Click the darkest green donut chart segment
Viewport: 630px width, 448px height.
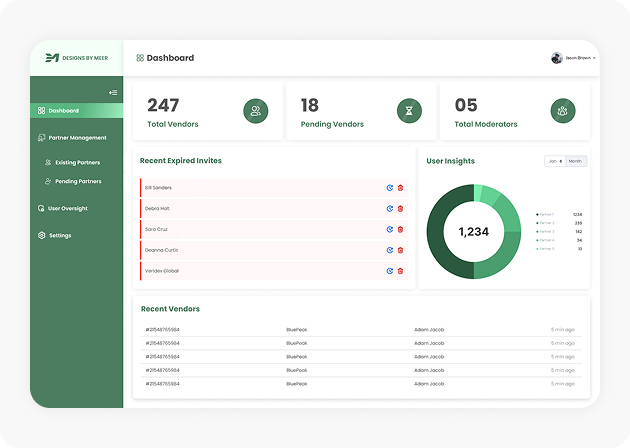click(x=436, y=231)
